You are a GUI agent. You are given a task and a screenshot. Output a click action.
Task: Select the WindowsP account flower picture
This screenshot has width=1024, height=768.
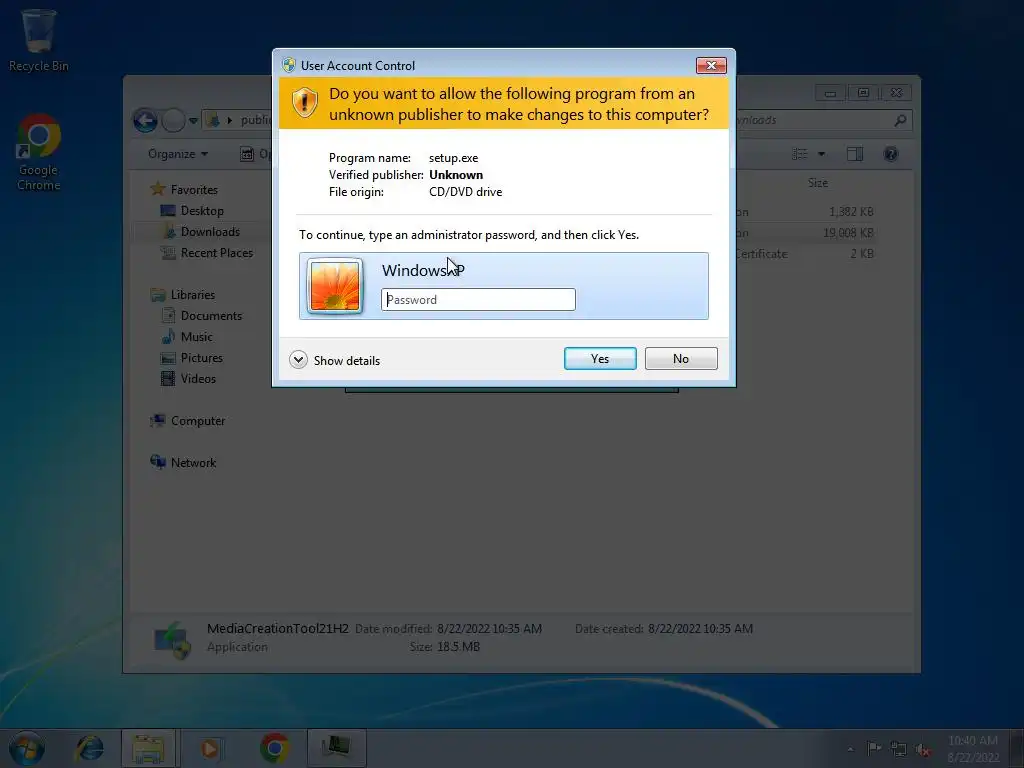point(335,286)
